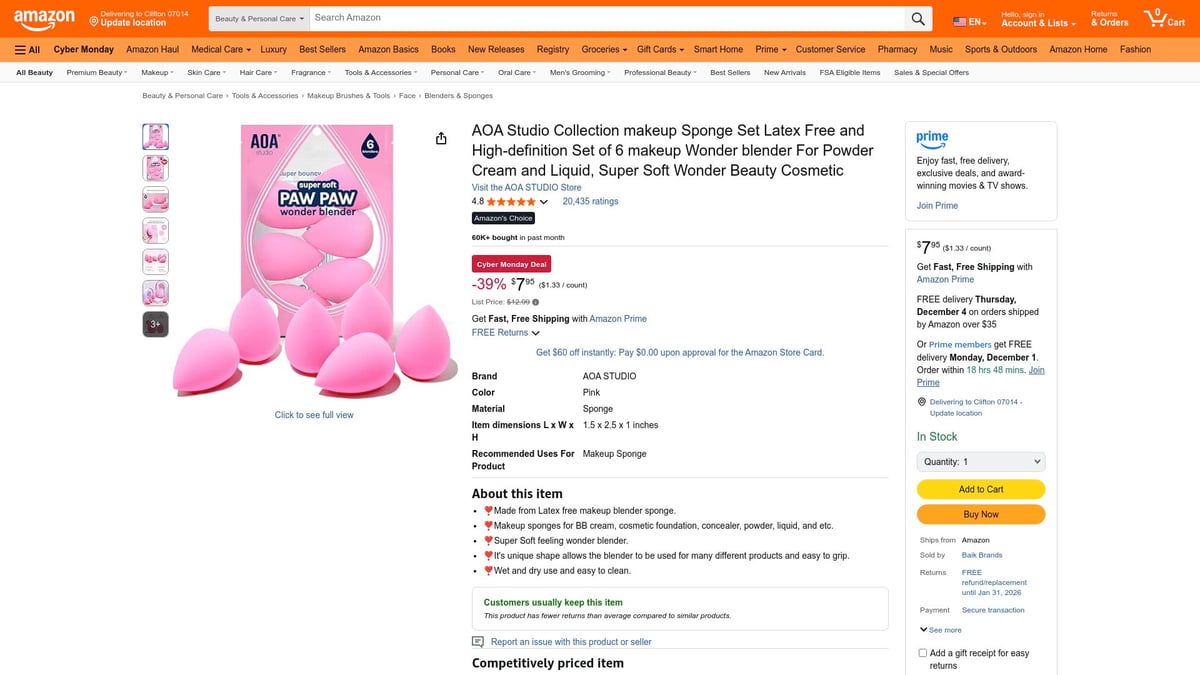Expand the FREE Returns chevron
The width and height of the screenshot is (1200, 675).
click(534, 333)
